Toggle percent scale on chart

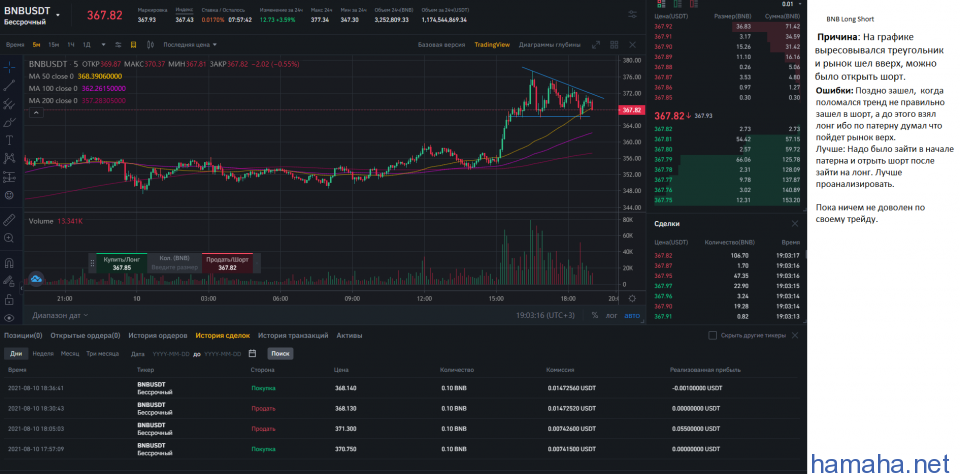point(595,315)
